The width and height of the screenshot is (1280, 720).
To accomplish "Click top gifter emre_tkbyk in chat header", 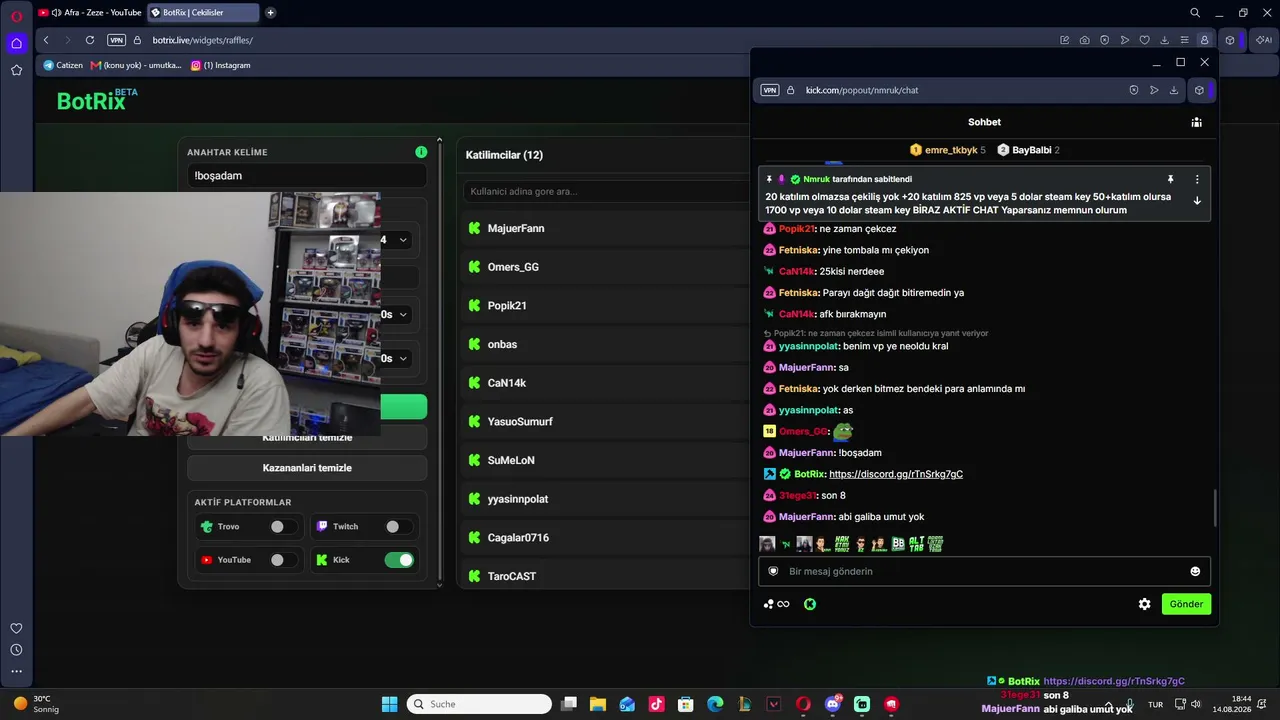I will [947, 150].
